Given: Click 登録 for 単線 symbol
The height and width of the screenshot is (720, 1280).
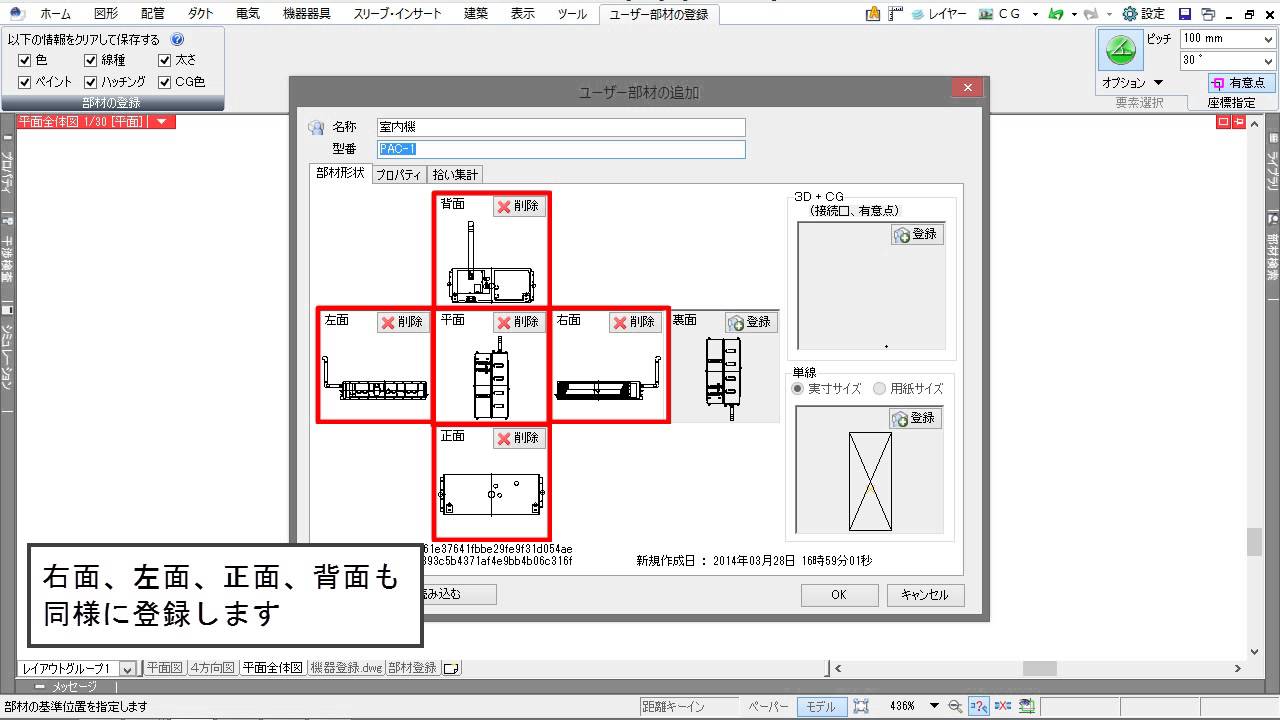Looking at the screenshot, I should tap(915, 418).
